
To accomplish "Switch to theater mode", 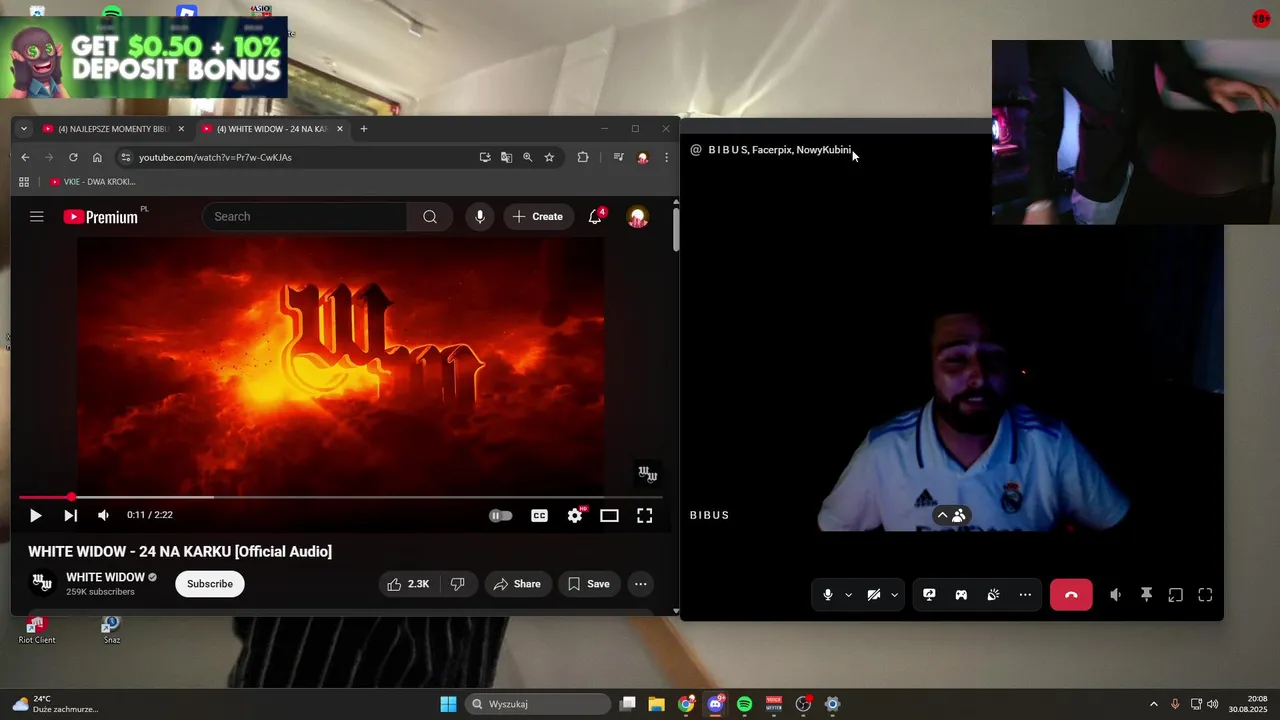I will (609, 515).
